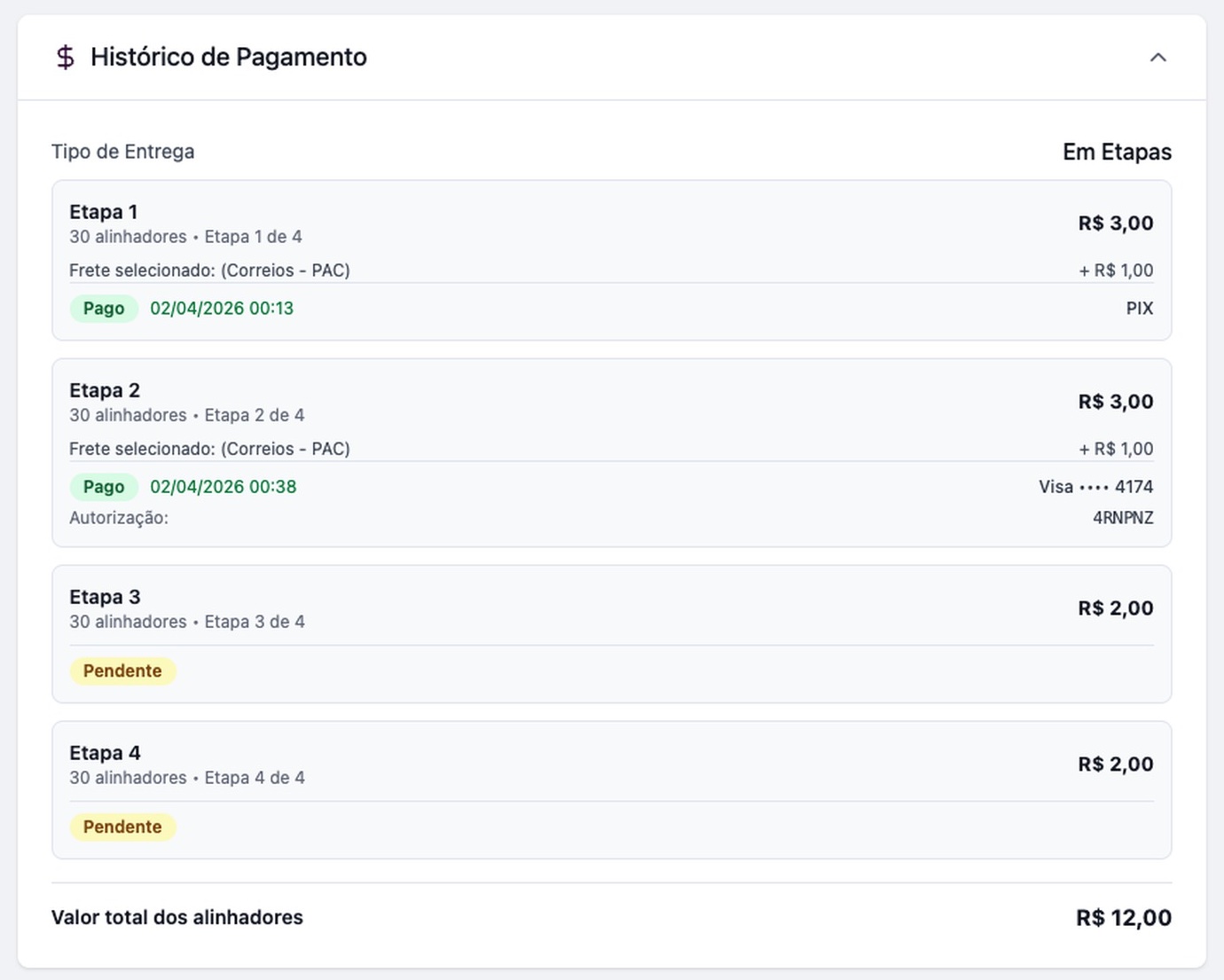The height and width of the screenshot is (980, 1224).
Task: Click Etapa 1 freight Correios PAC line
Action: coord(209,270)
